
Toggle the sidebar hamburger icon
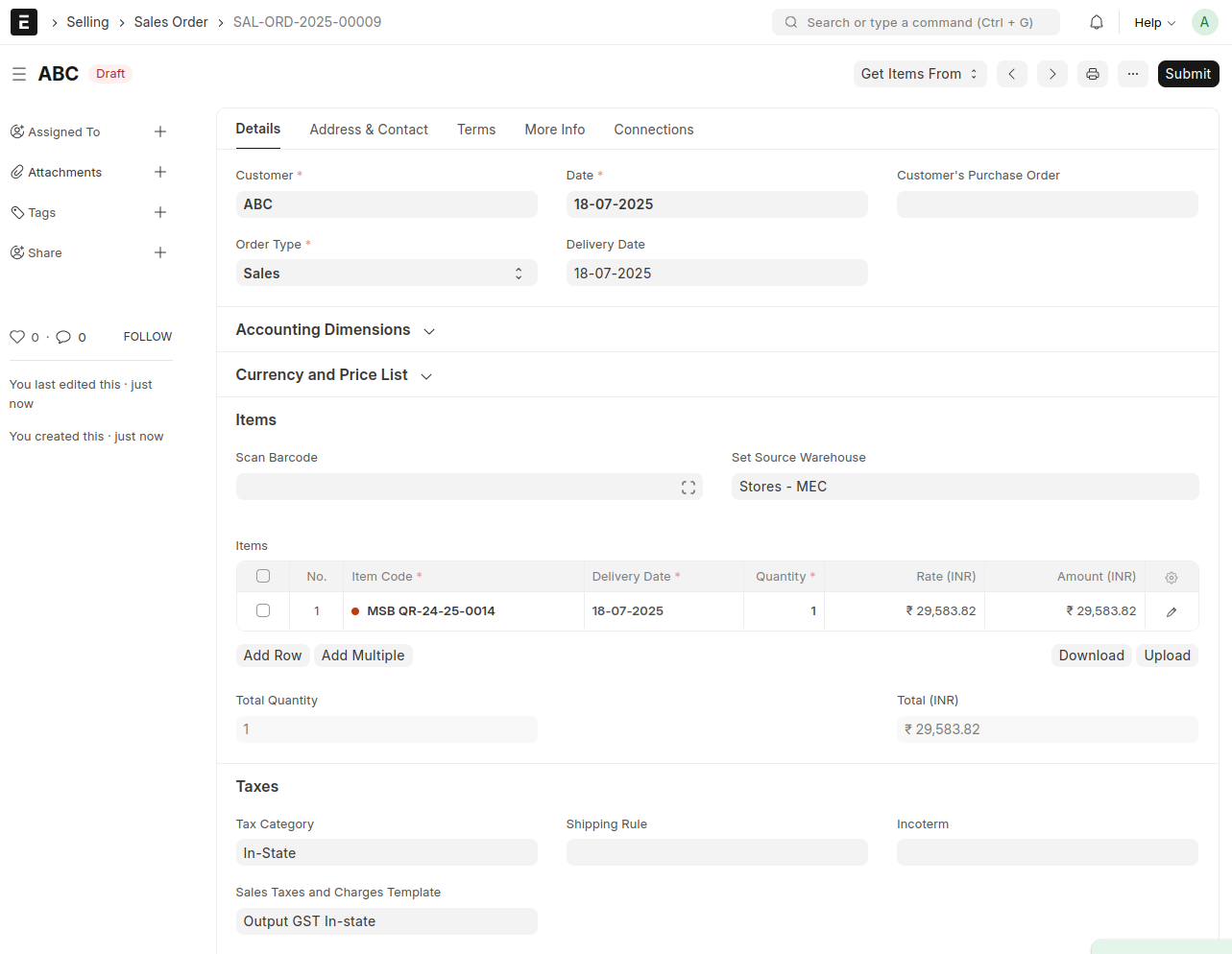[19, 74]
